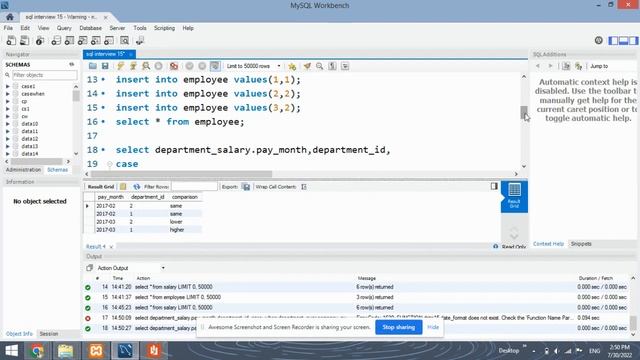Open the Scripting menu
The image size is (640, 360).
(x=164, y=28)
